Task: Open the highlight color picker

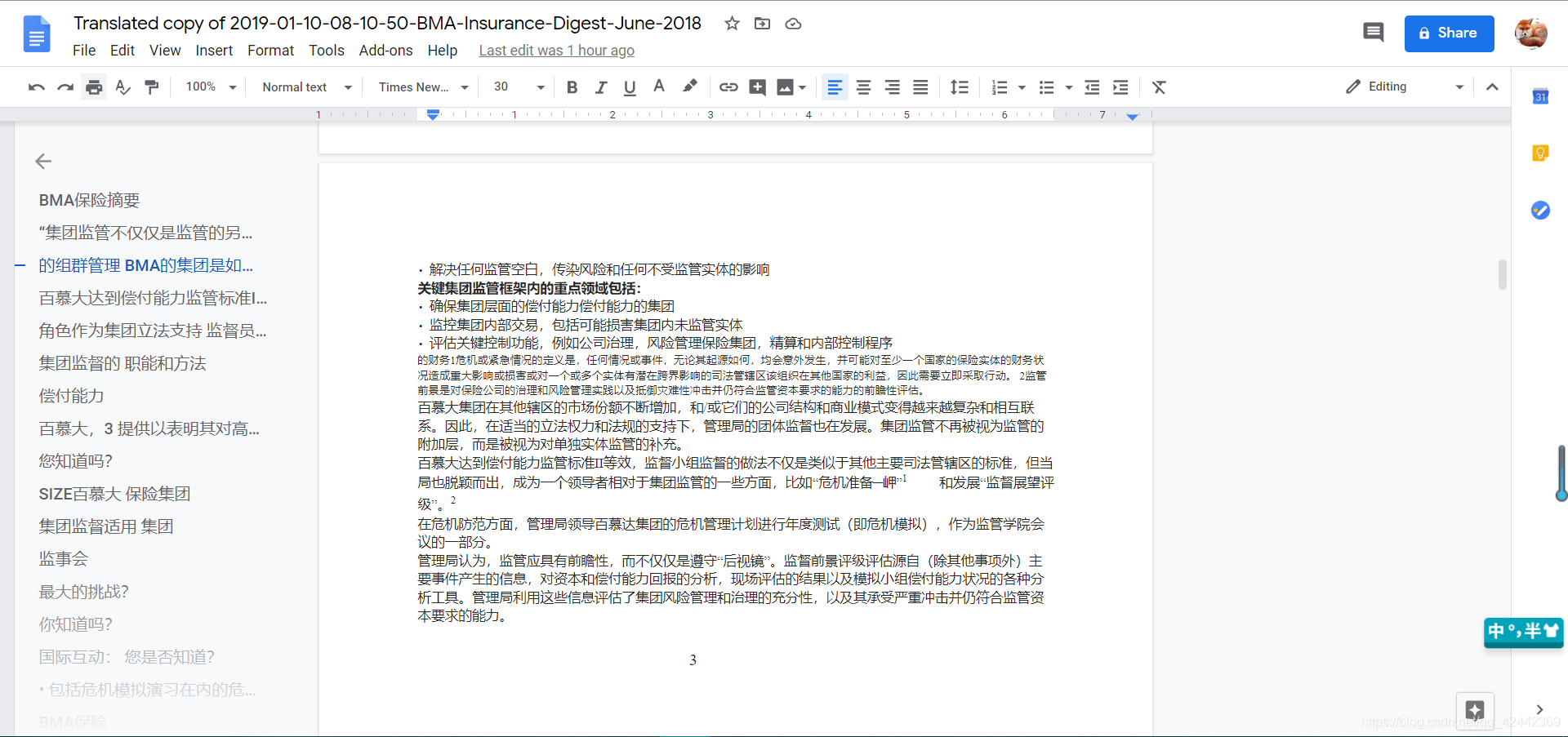Action: click(690, 87)
